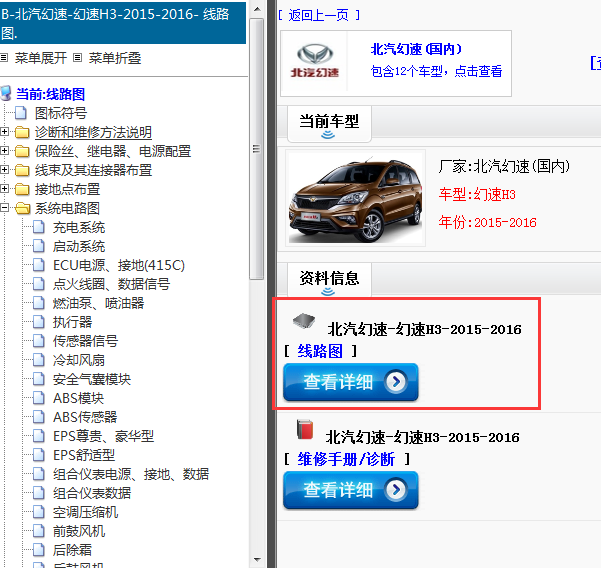Click the folder icon of 线束及其连接器布置
Image resolution: width=601 pixels, height=568 pixels.
coord(22,170)
